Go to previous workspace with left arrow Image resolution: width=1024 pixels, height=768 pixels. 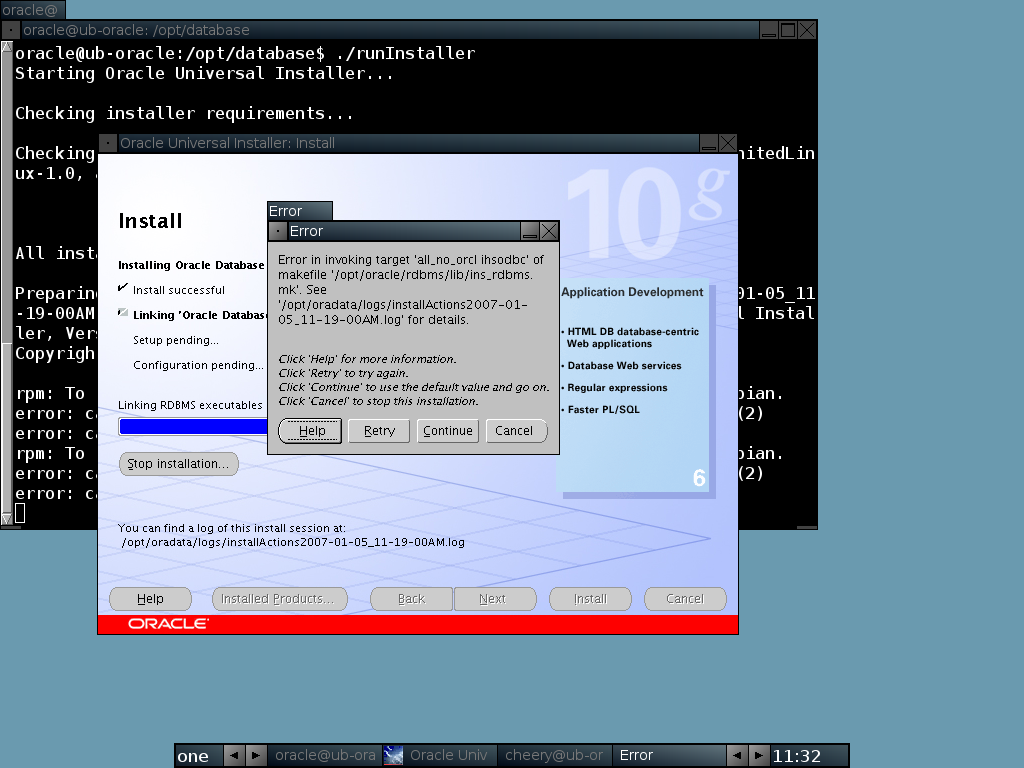[x=234, y=756]
